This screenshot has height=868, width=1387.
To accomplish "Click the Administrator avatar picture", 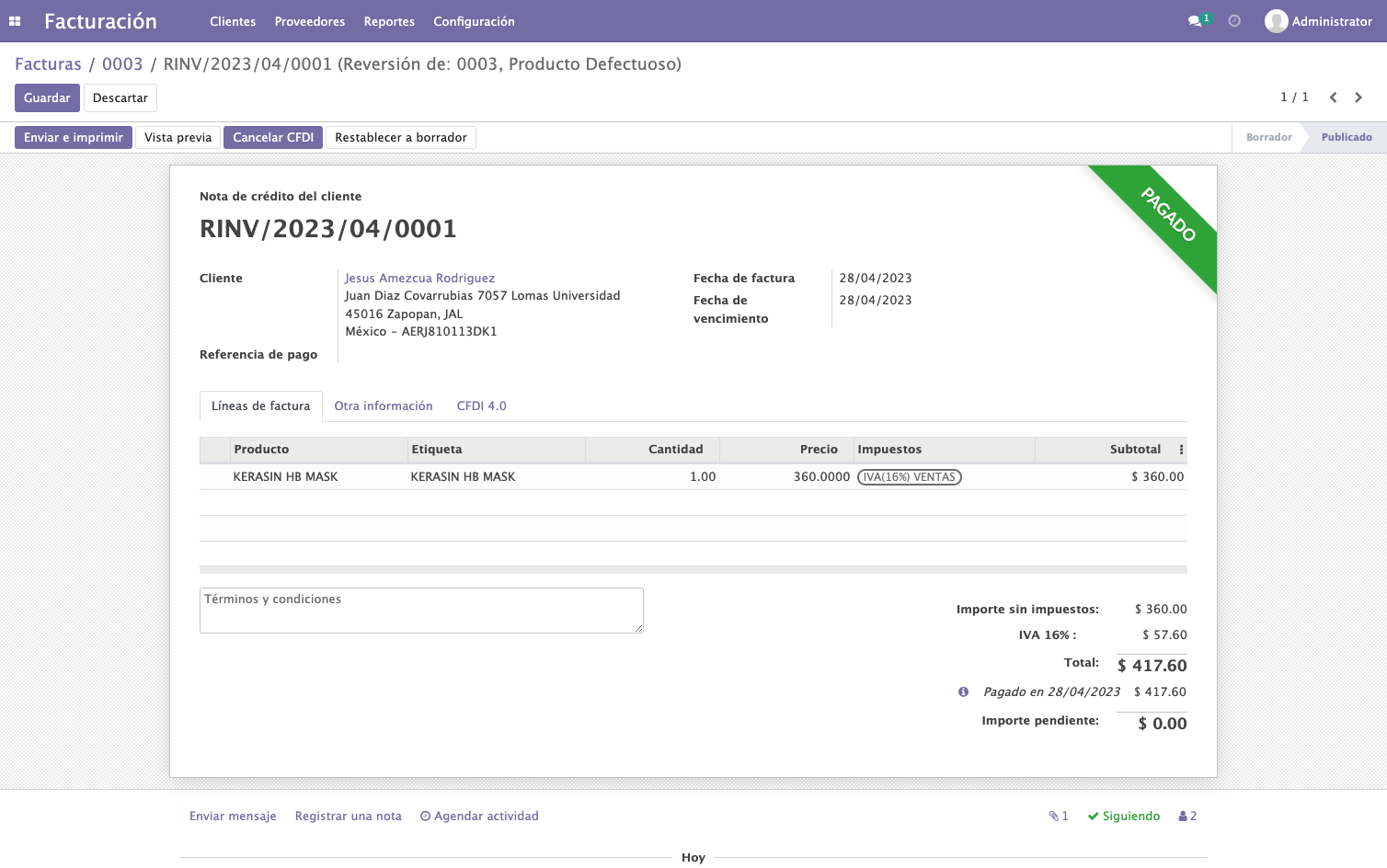I will click(1276, 21).
